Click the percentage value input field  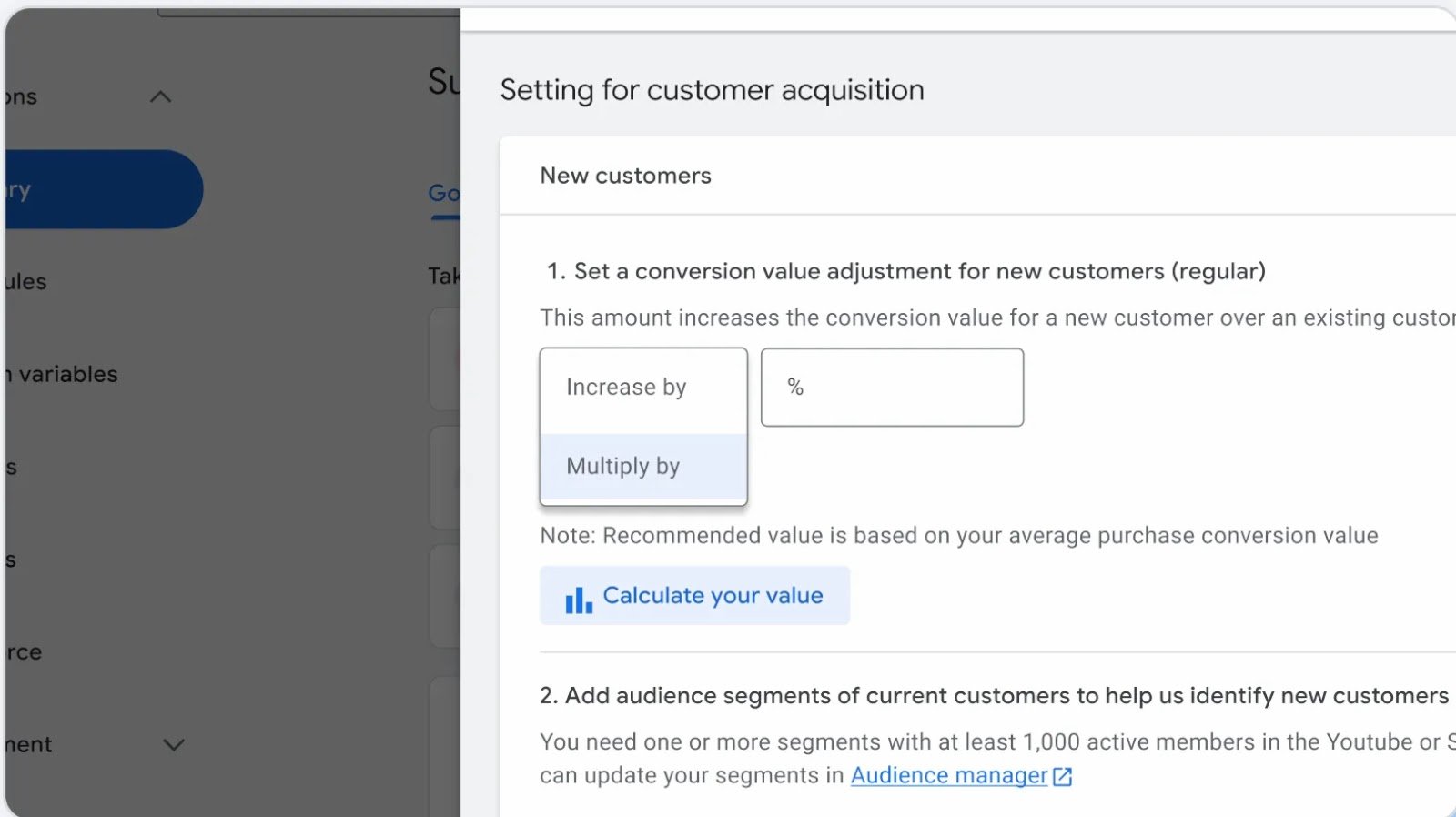tap(892, 388)
